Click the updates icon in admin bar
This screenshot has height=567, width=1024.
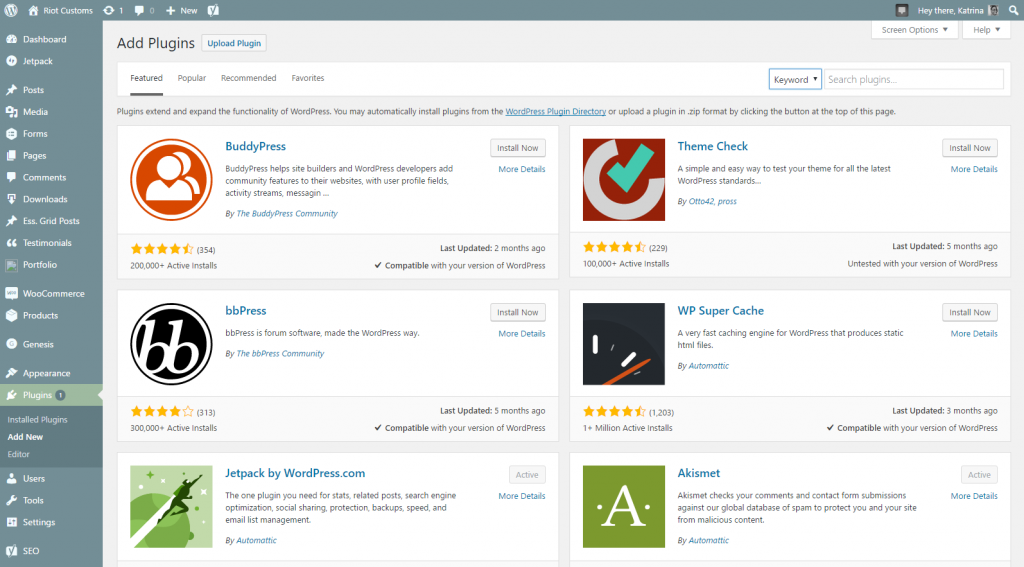[108, 10]
